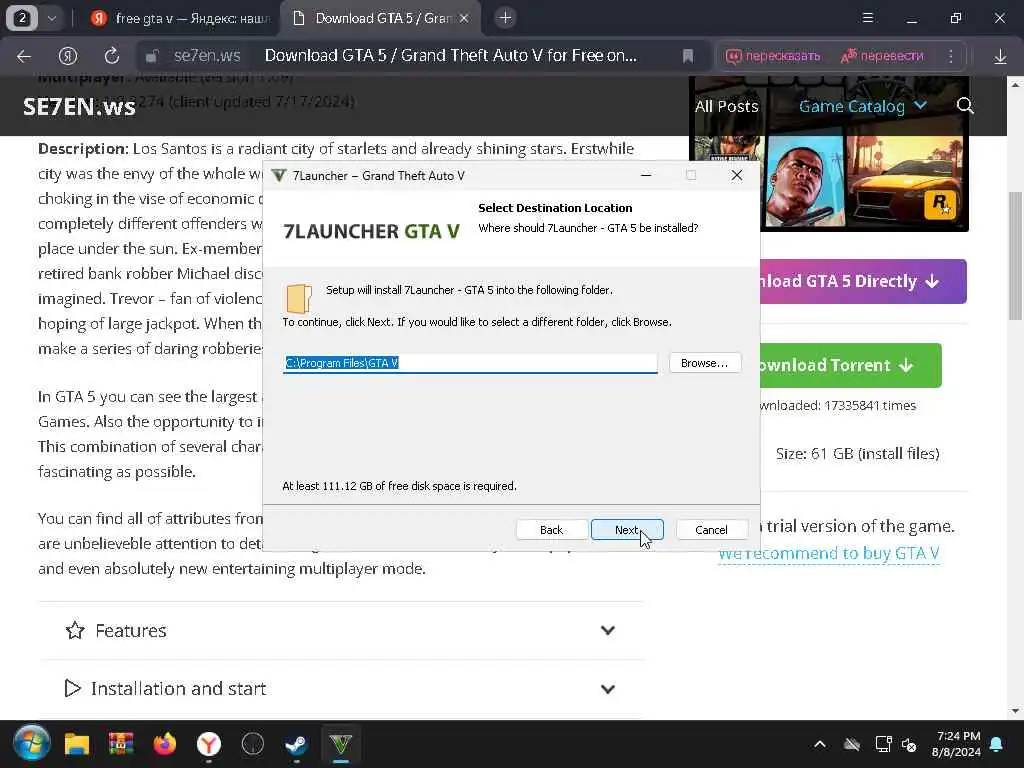Close the Download GTA 5 tab
Viewport: 1024px width, 768px height.
(x=464, y=18)
